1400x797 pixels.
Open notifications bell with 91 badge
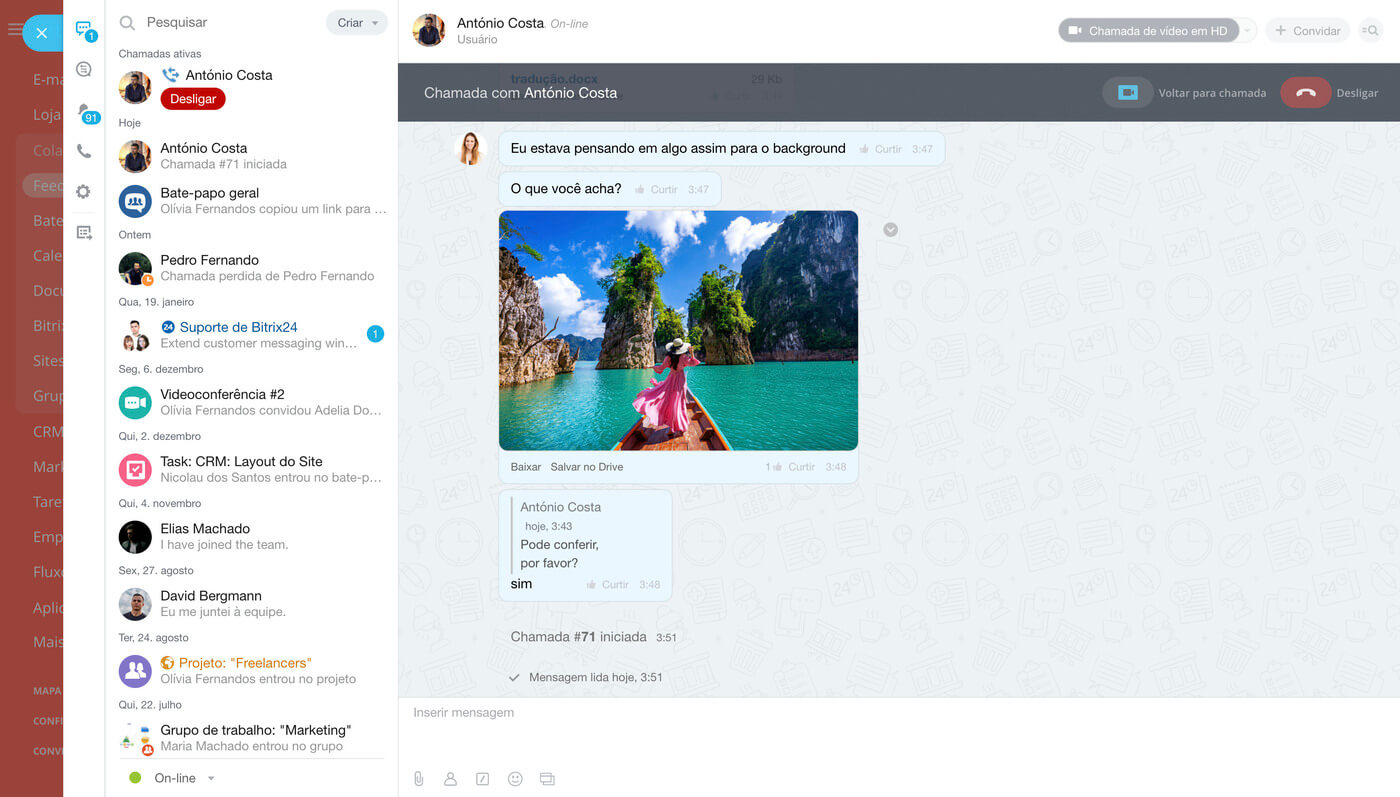[x=85, y=111]
